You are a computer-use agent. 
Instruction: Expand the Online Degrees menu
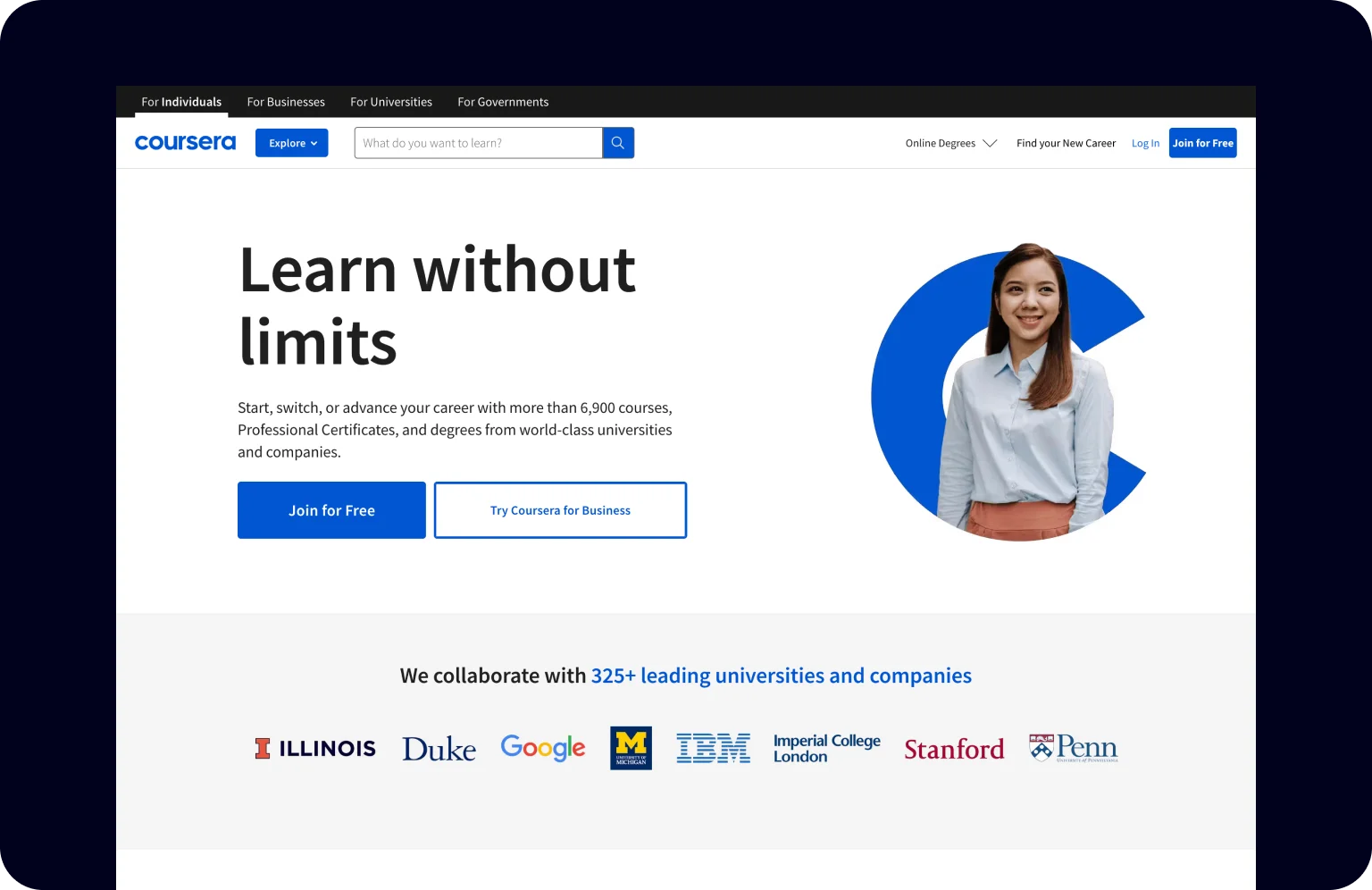(x=950, y=143)
